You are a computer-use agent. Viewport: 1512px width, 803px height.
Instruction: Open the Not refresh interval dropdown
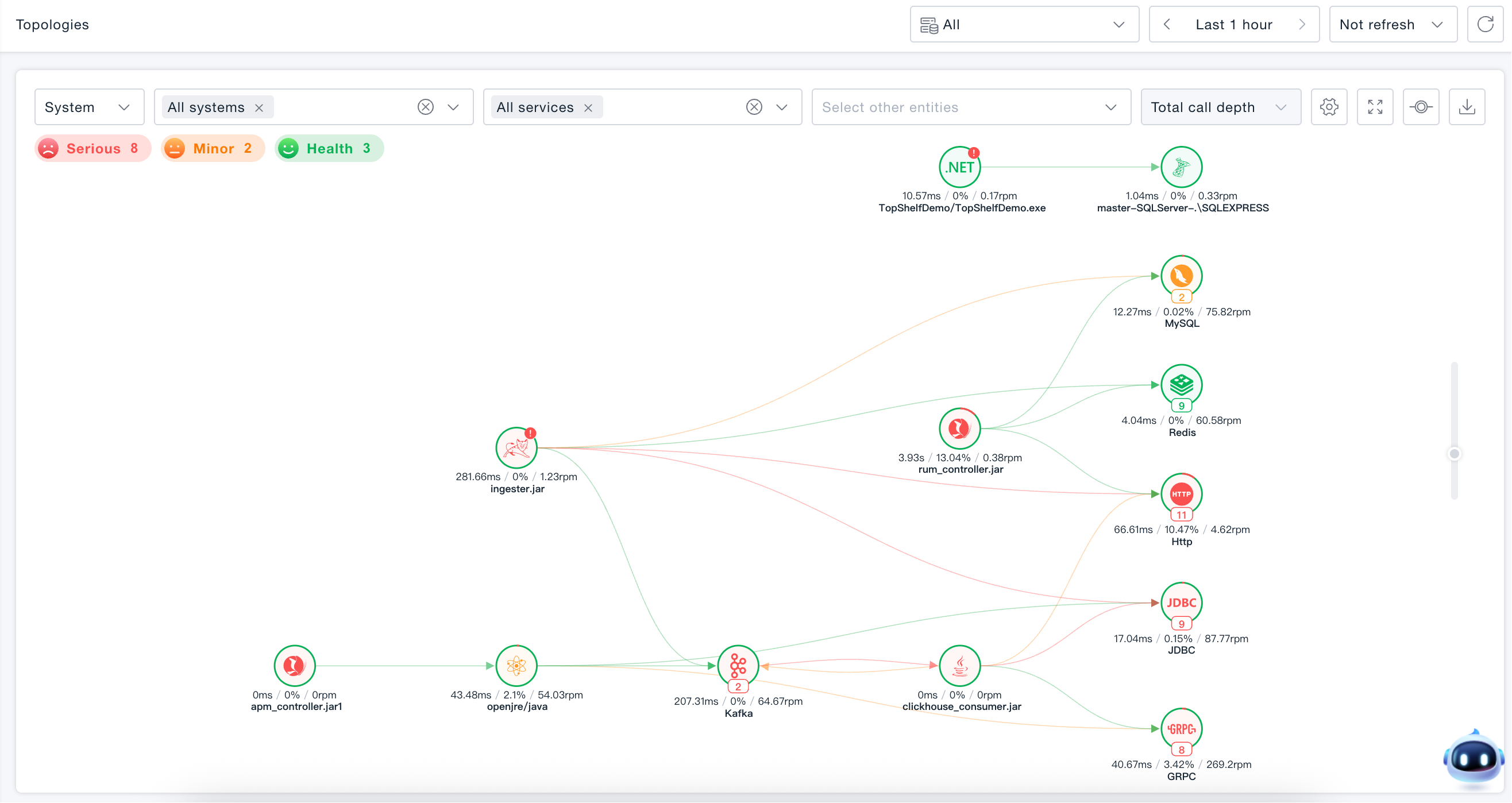click(x=1393, y=25)
